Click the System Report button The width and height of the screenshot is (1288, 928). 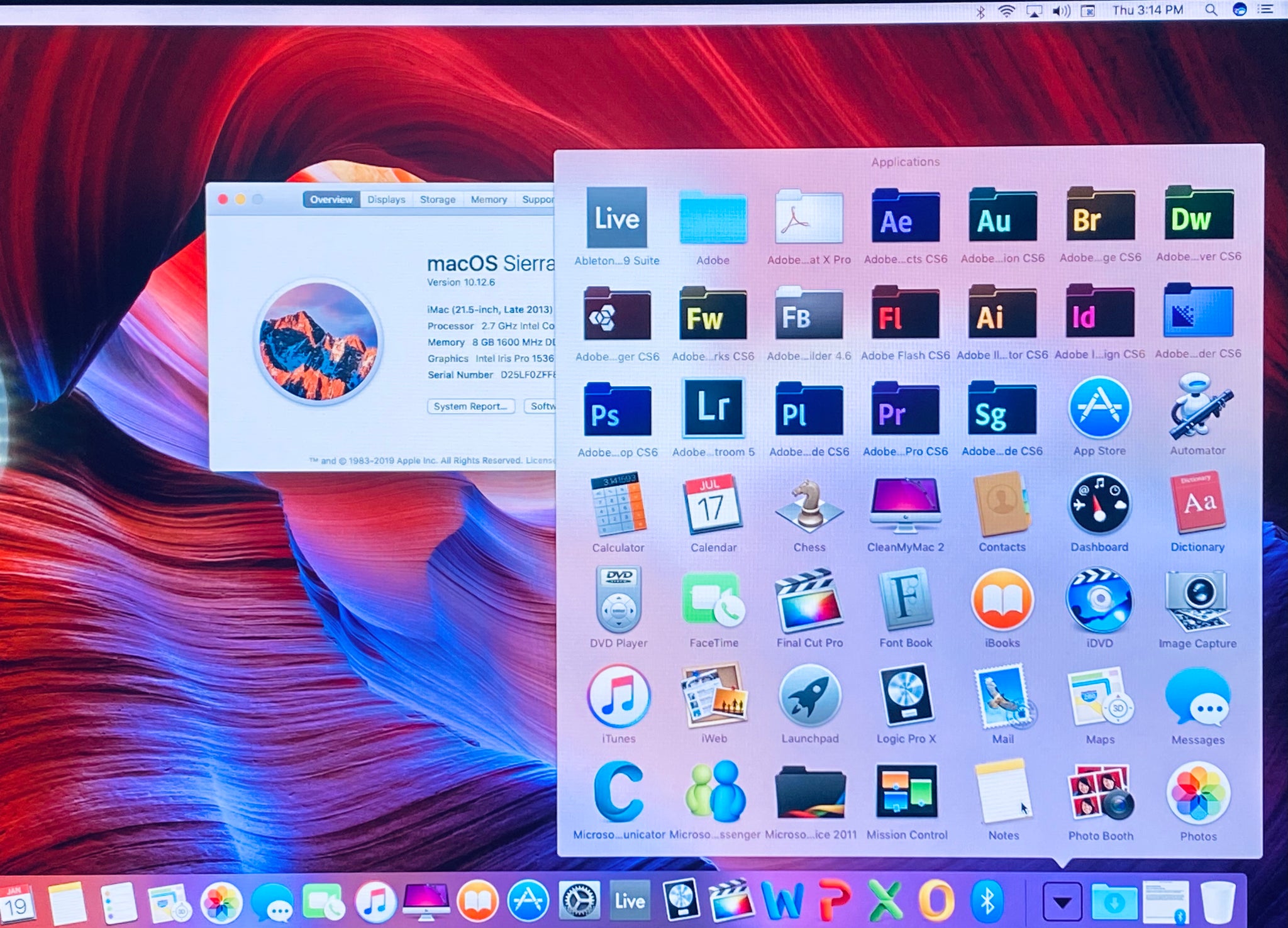[470, 406]
